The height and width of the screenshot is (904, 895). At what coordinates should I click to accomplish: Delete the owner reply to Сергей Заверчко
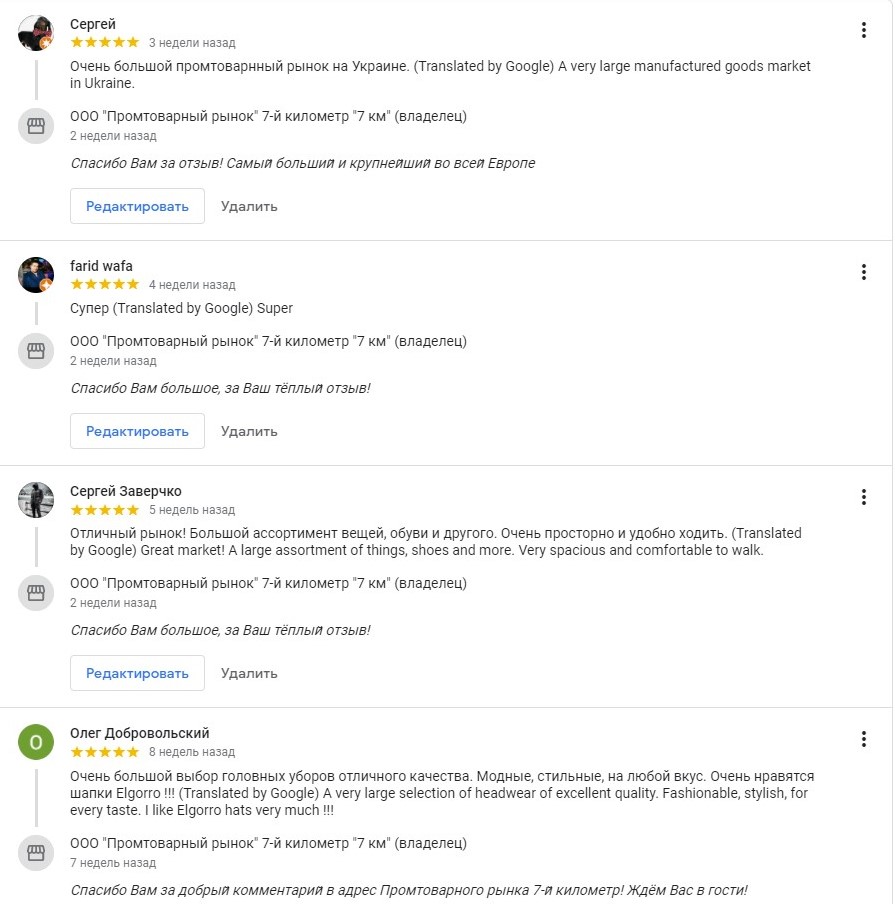(x=249, y=673)
